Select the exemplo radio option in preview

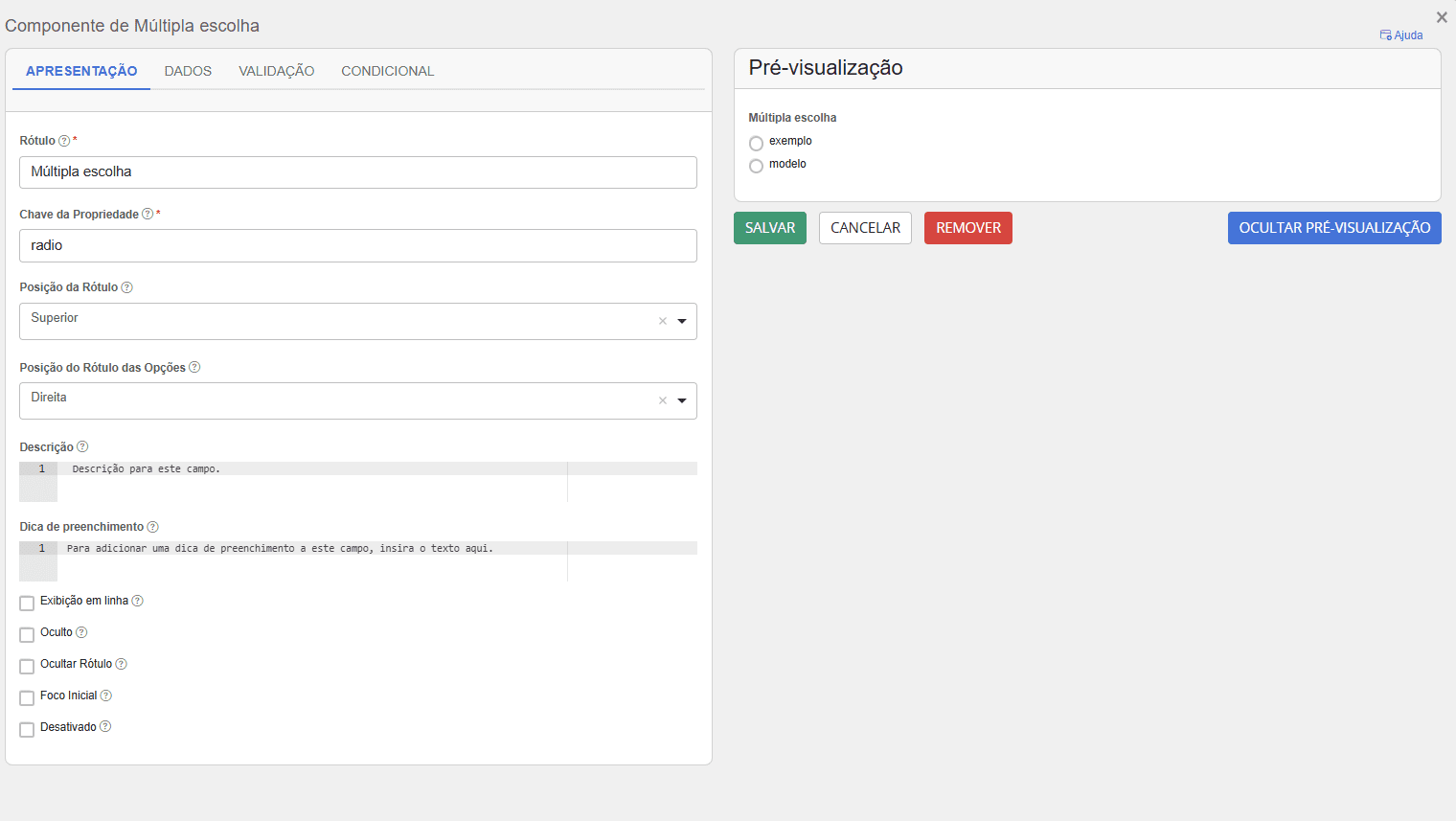click(x=756, y=144)
